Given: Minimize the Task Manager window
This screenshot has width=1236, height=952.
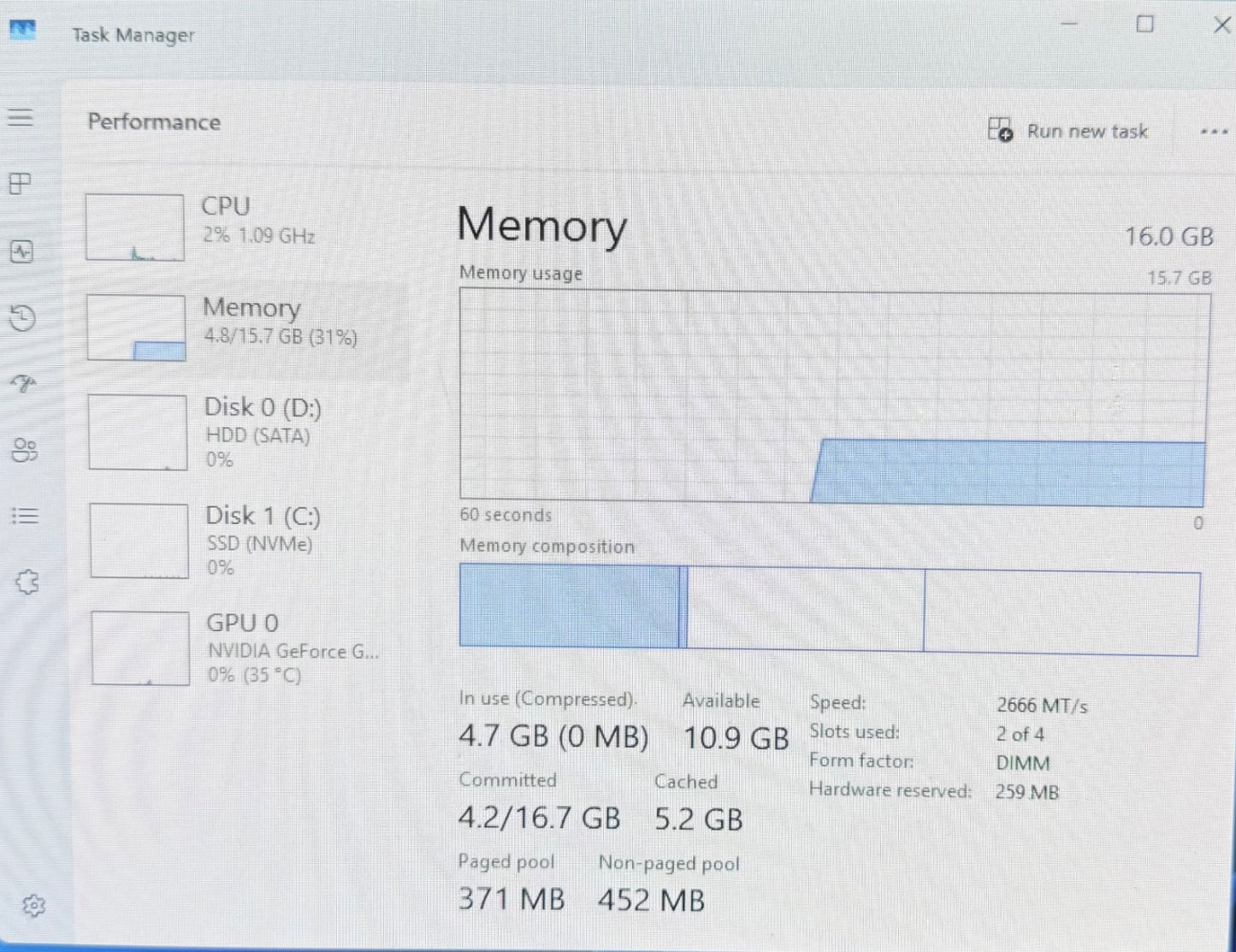Looking at the screenshot, I should click(x=1069, y=24).
